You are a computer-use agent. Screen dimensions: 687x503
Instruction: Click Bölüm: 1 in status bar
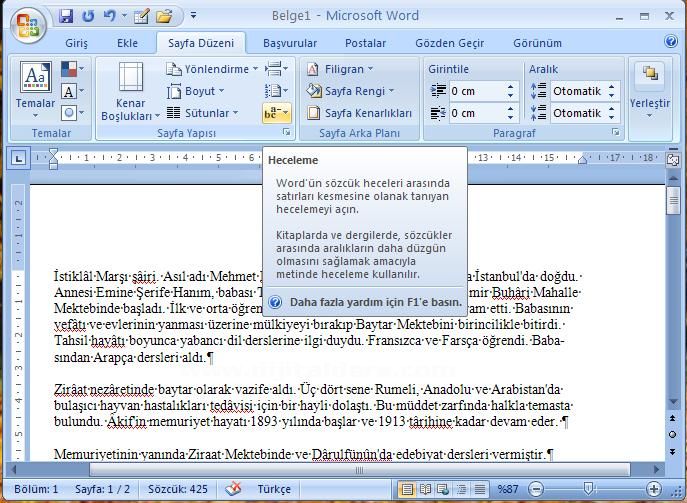(x=36, y=489)
